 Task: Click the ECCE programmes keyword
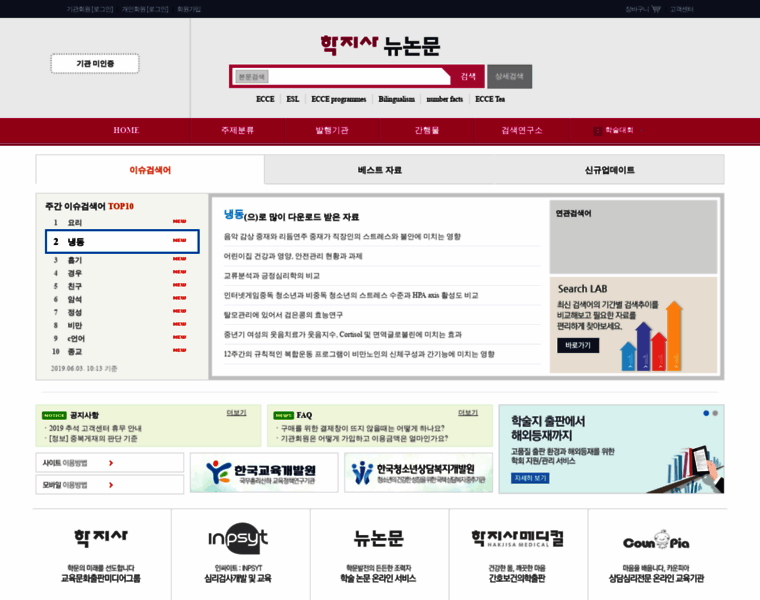coord(338,99)
